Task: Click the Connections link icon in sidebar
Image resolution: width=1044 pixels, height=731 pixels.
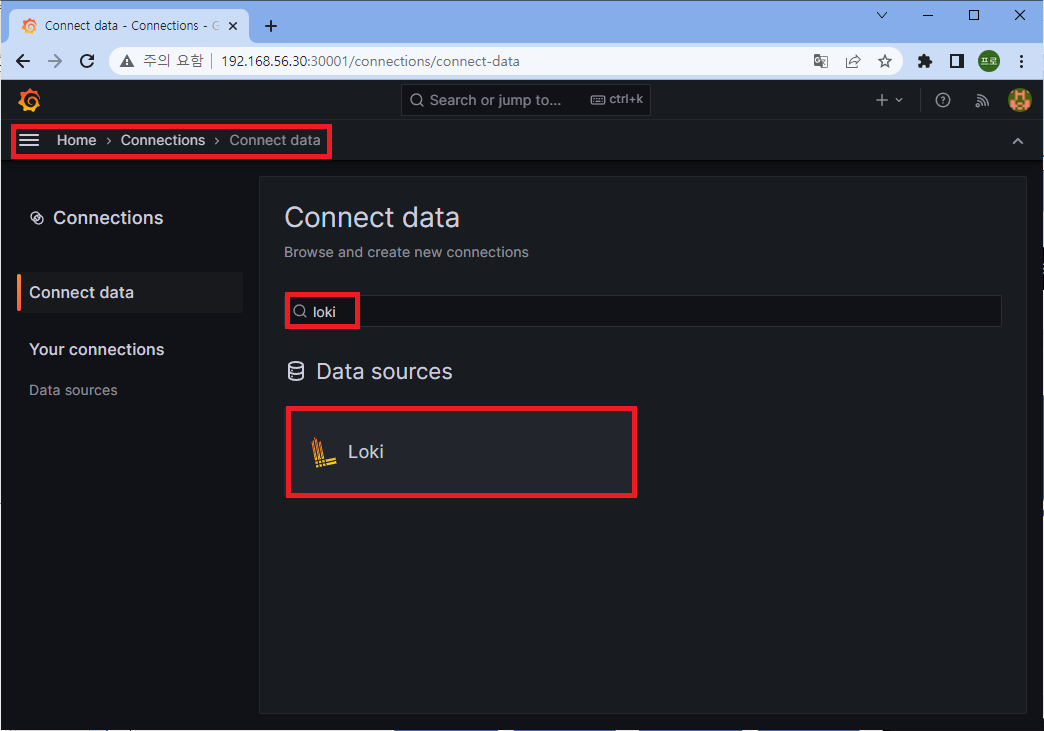Action: coord(37,218)
